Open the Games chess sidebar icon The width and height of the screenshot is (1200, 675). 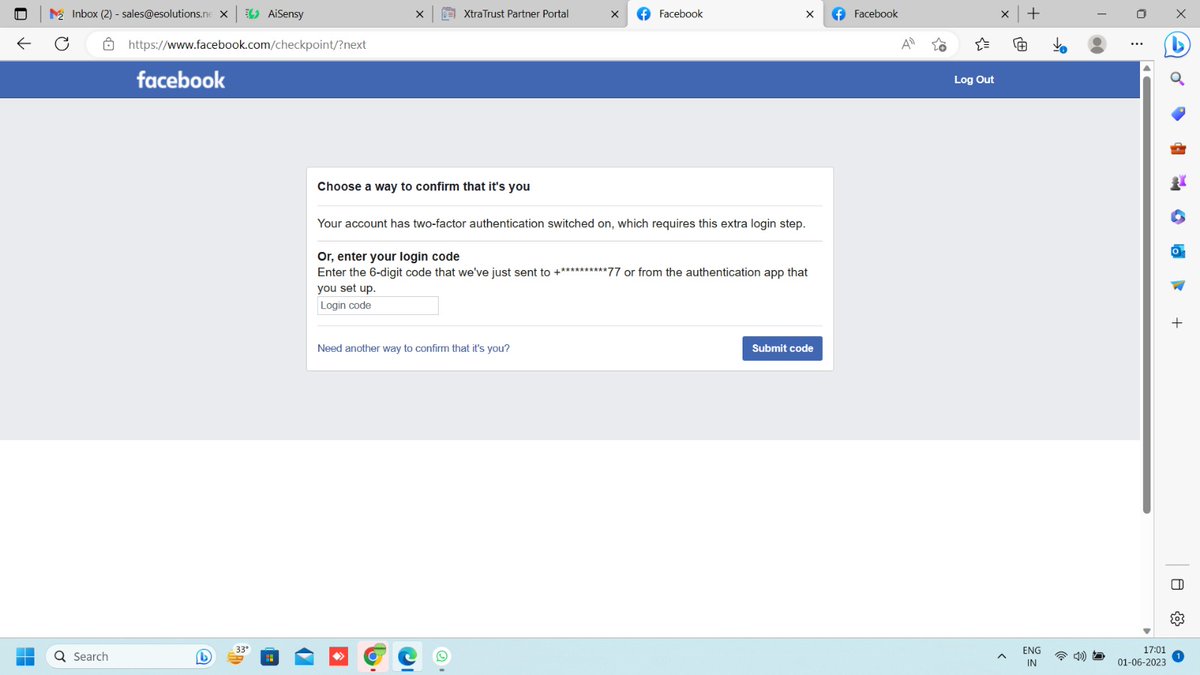coord(1177,183)
